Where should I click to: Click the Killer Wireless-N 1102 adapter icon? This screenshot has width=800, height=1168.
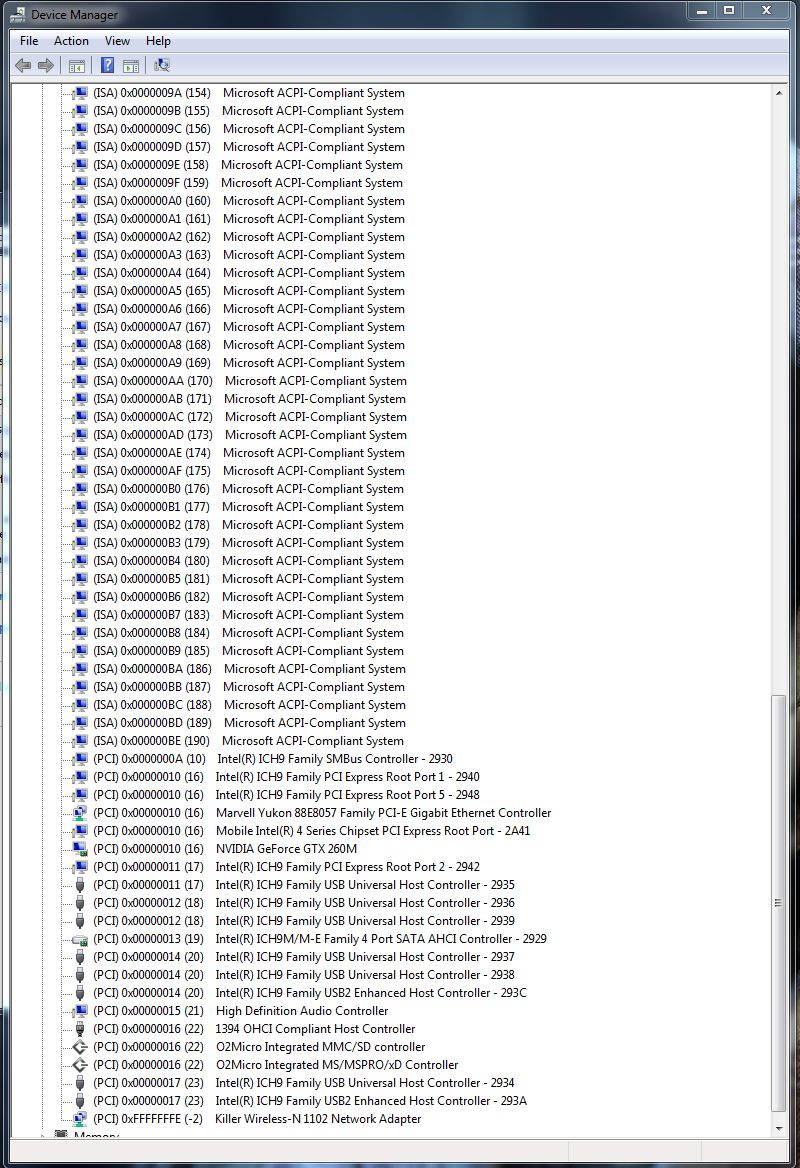80,1119
